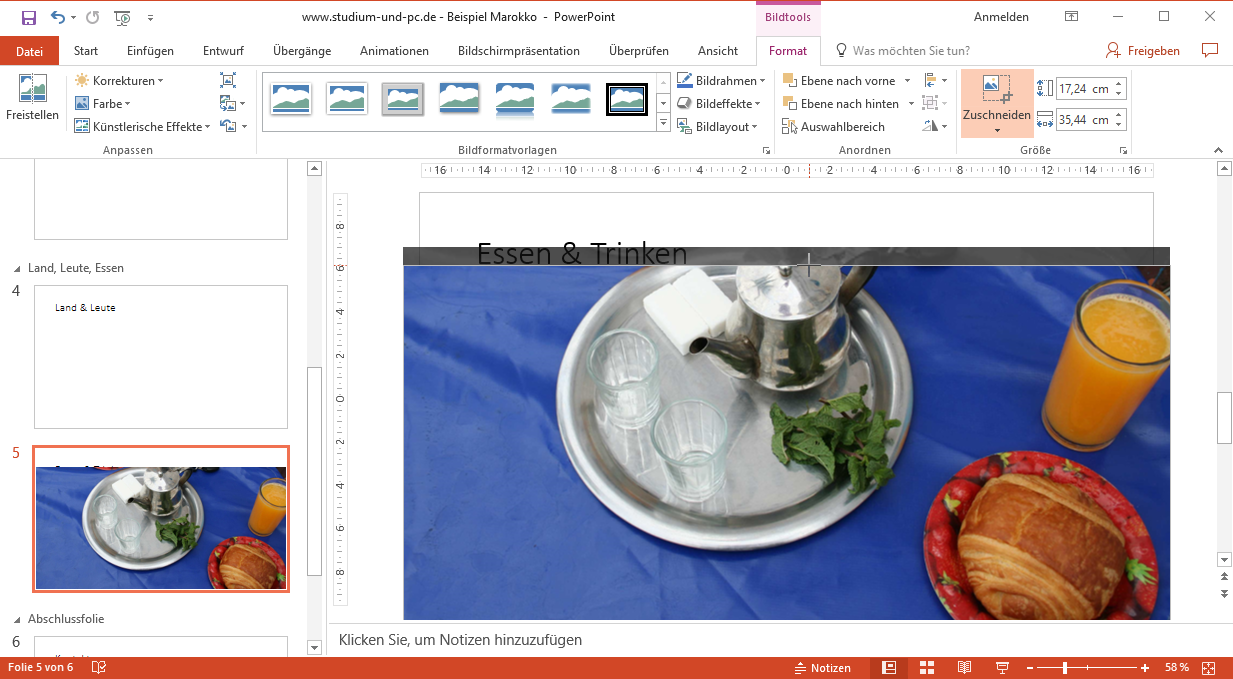Open Korrekturen dropdown
The width and height of the screenshot is (1233, 679).
118,80
